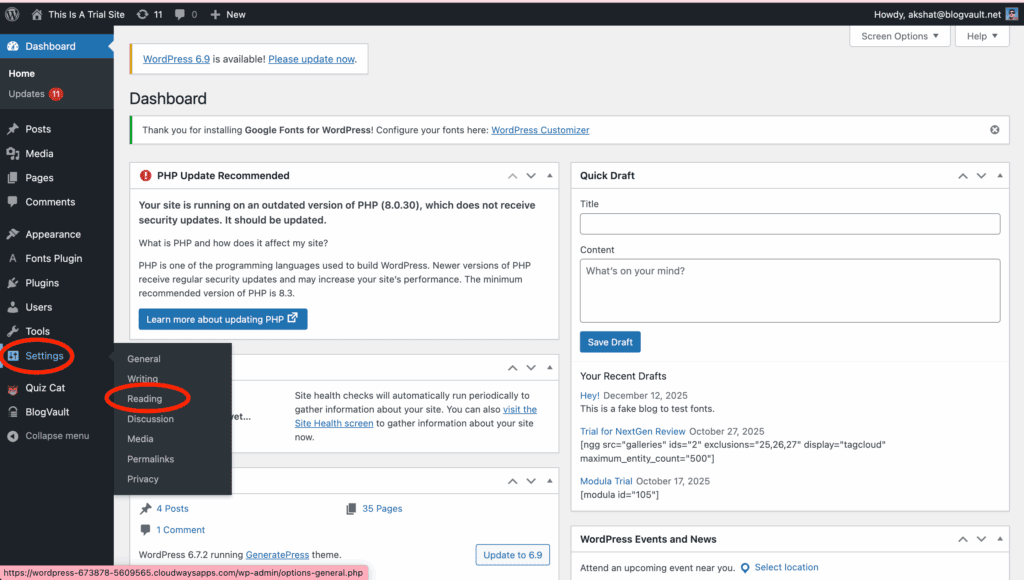
Task: Select Reading in Settings submenu
Action: click(144, 399)
